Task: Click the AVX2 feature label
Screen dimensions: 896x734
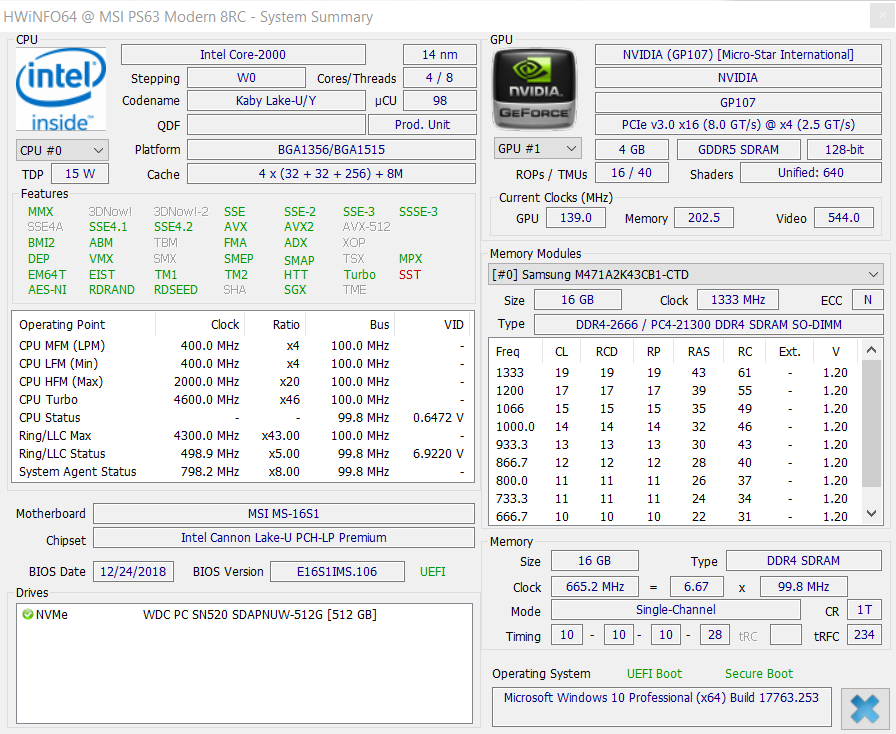Action: pyautogui.click(x=298, y=227)
